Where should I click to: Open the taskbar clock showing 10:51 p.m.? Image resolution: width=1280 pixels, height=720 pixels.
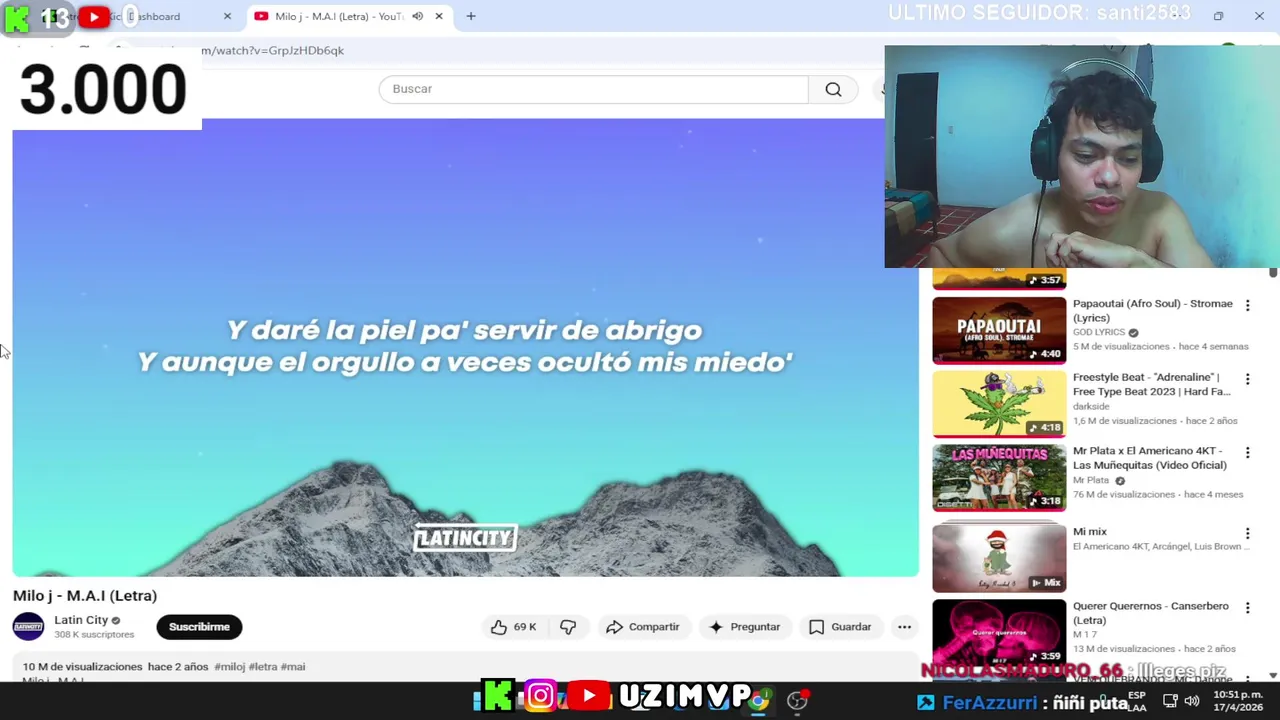[1238, 701]
